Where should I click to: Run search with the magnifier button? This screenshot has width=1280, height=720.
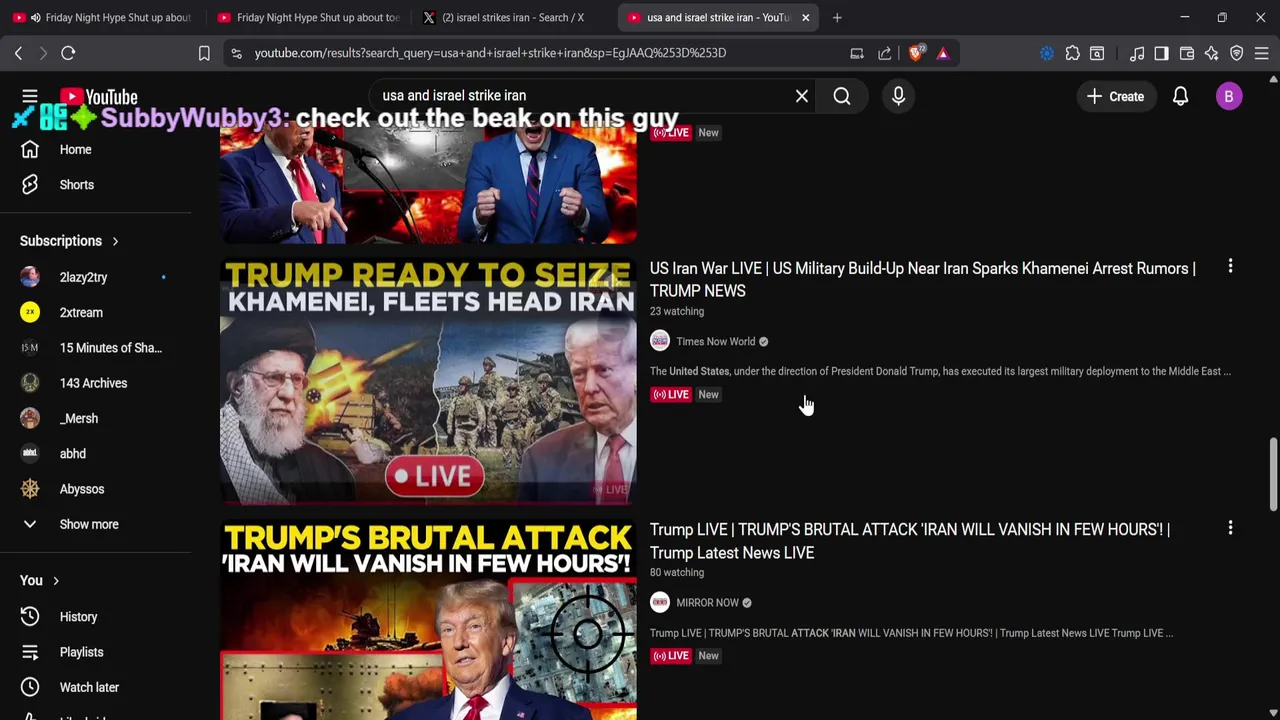pyautogui.click(x=842, y=96)
